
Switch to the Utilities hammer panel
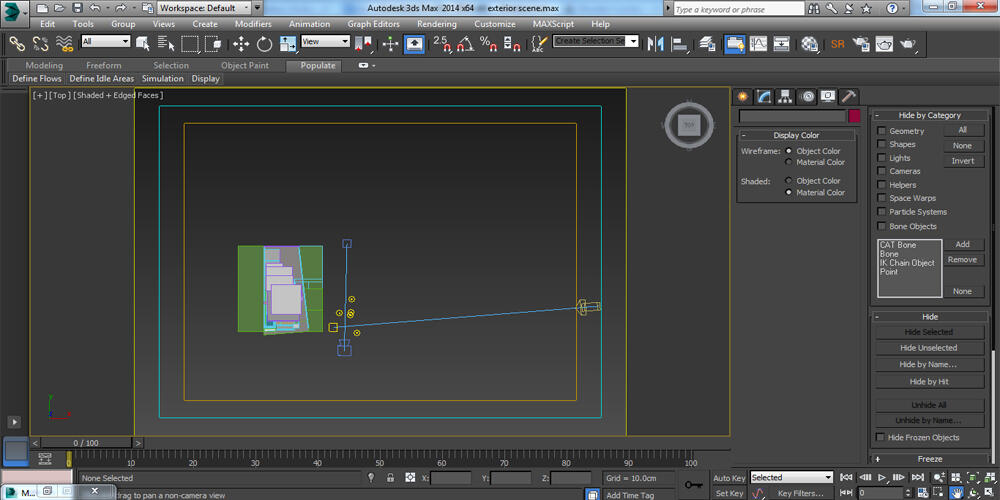point(848,97)
